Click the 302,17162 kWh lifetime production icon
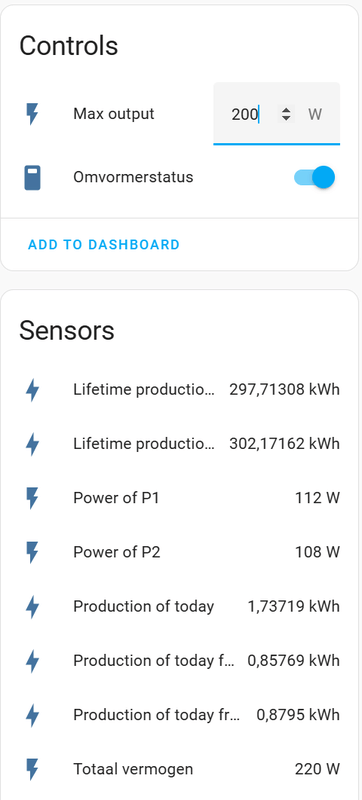The height and width of the screenshot is (800, 362). pos(32,444)
